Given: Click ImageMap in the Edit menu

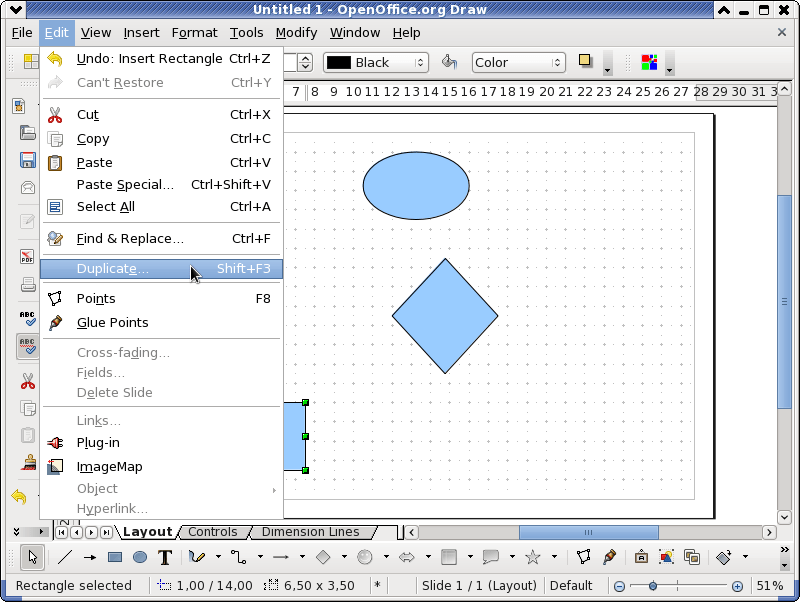Looking at the screenshot, I should tap(161, 466).
